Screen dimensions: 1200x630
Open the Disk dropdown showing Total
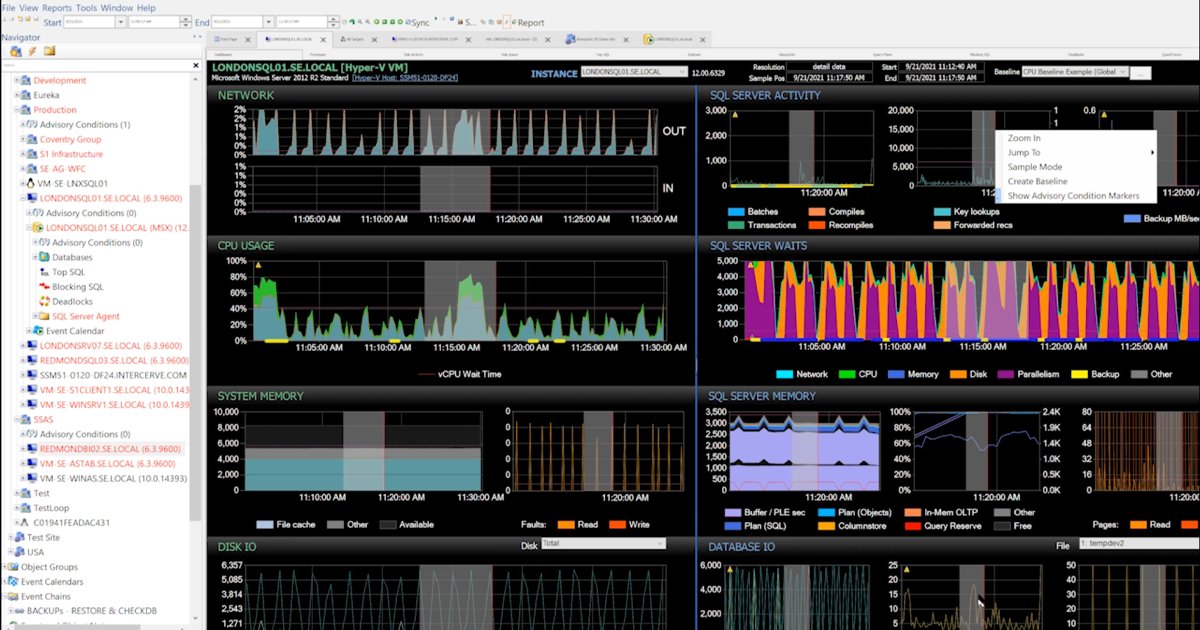coord(603,543)
